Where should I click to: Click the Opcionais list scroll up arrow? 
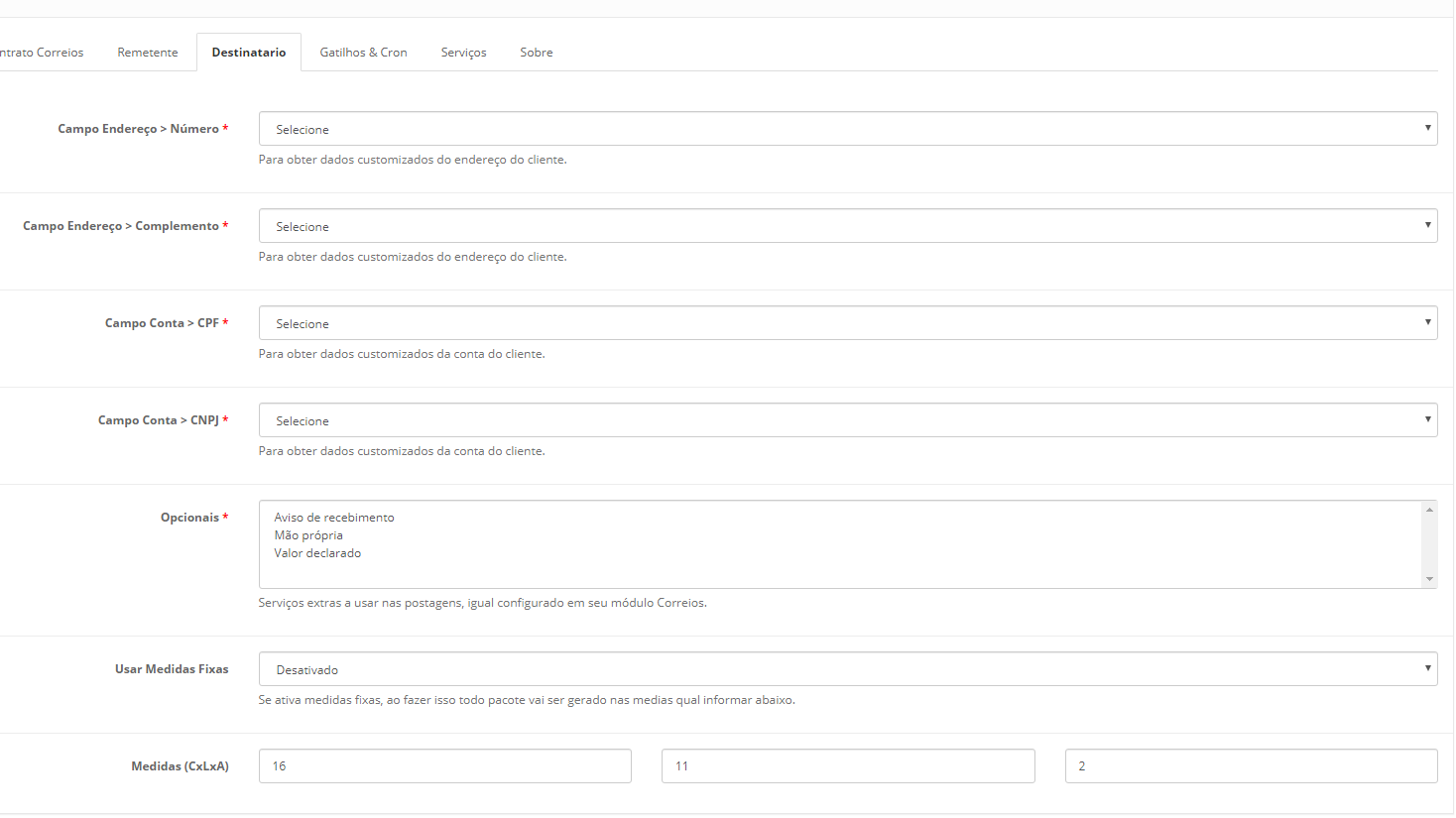pyautogui.click(x=1429, y=510)
